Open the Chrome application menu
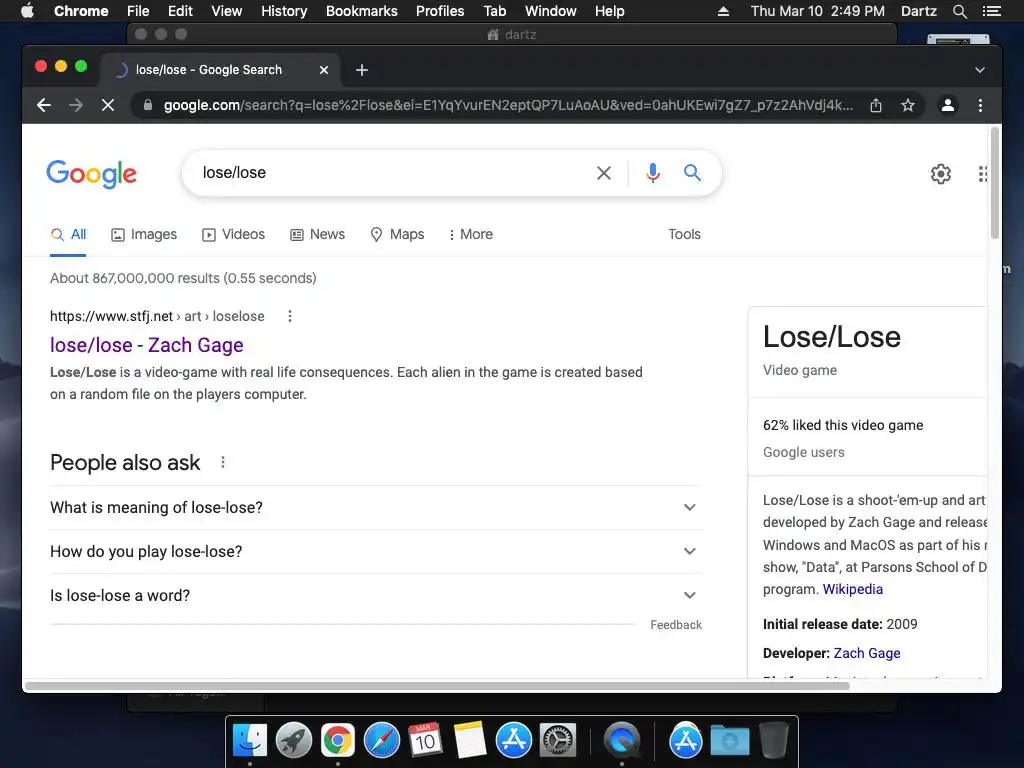 click(81, 11)
